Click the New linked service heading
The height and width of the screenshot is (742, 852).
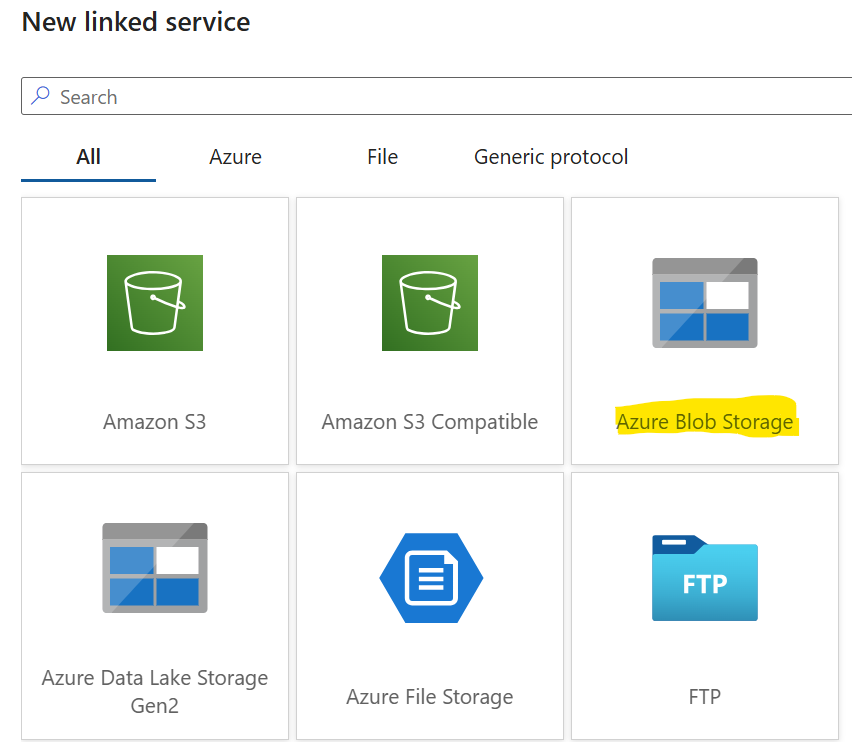tap(136, 21)
